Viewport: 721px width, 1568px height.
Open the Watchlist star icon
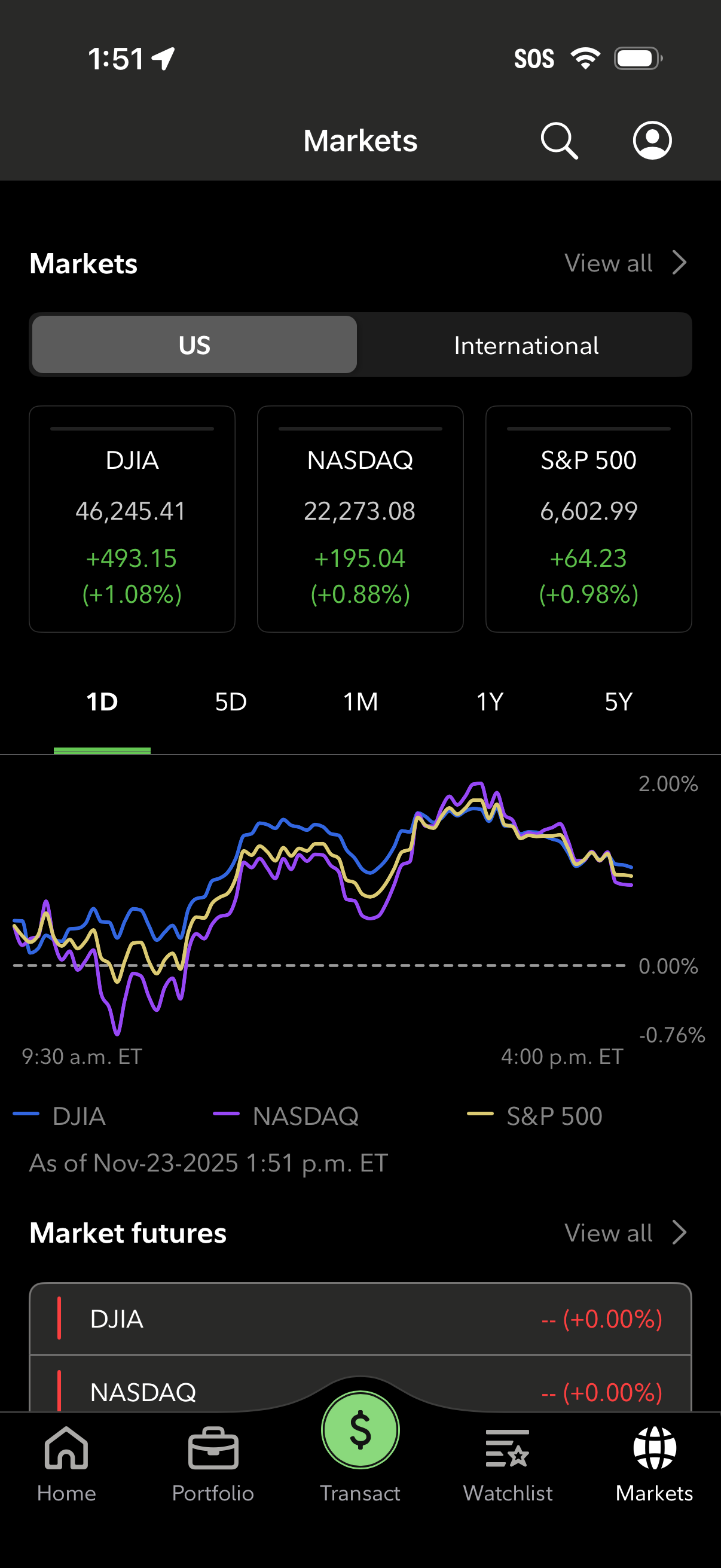point(508,1448)
